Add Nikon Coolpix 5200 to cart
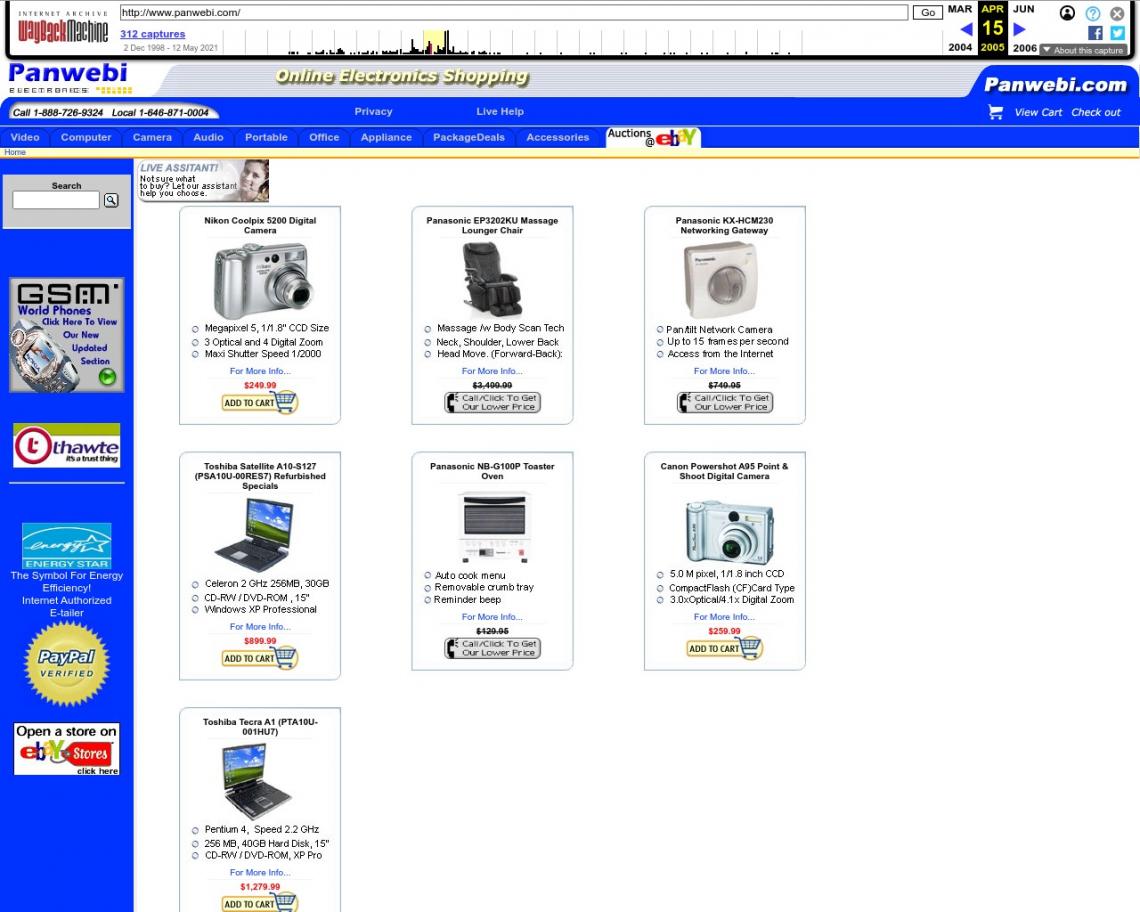The image size is (1140, 912). pos(260,402)
